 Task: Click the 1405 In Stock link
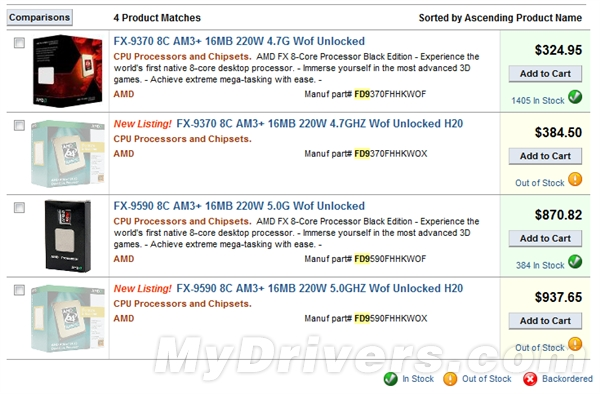pos(538,101)
